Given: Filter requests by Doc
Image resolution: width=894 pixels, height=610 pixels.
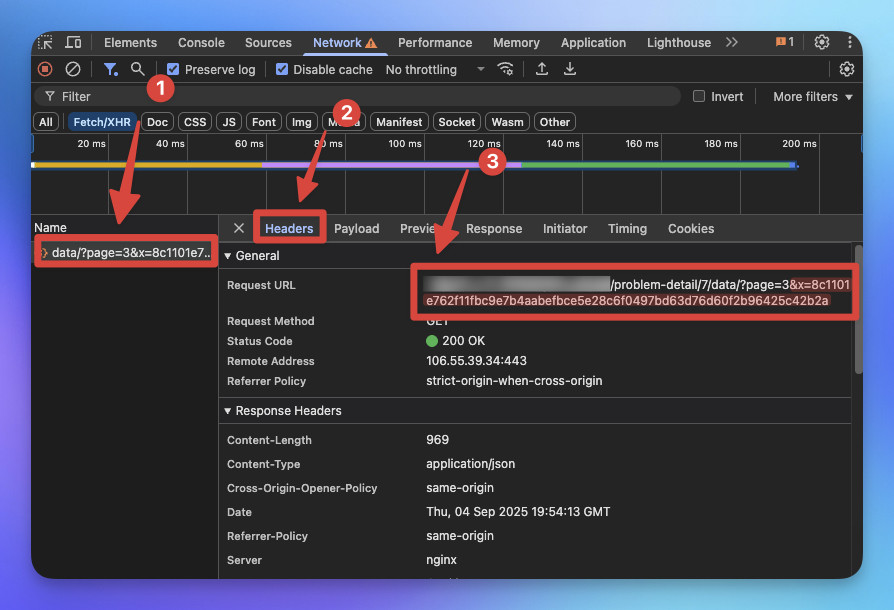Looking at the screenshot, I should [157, 122].
